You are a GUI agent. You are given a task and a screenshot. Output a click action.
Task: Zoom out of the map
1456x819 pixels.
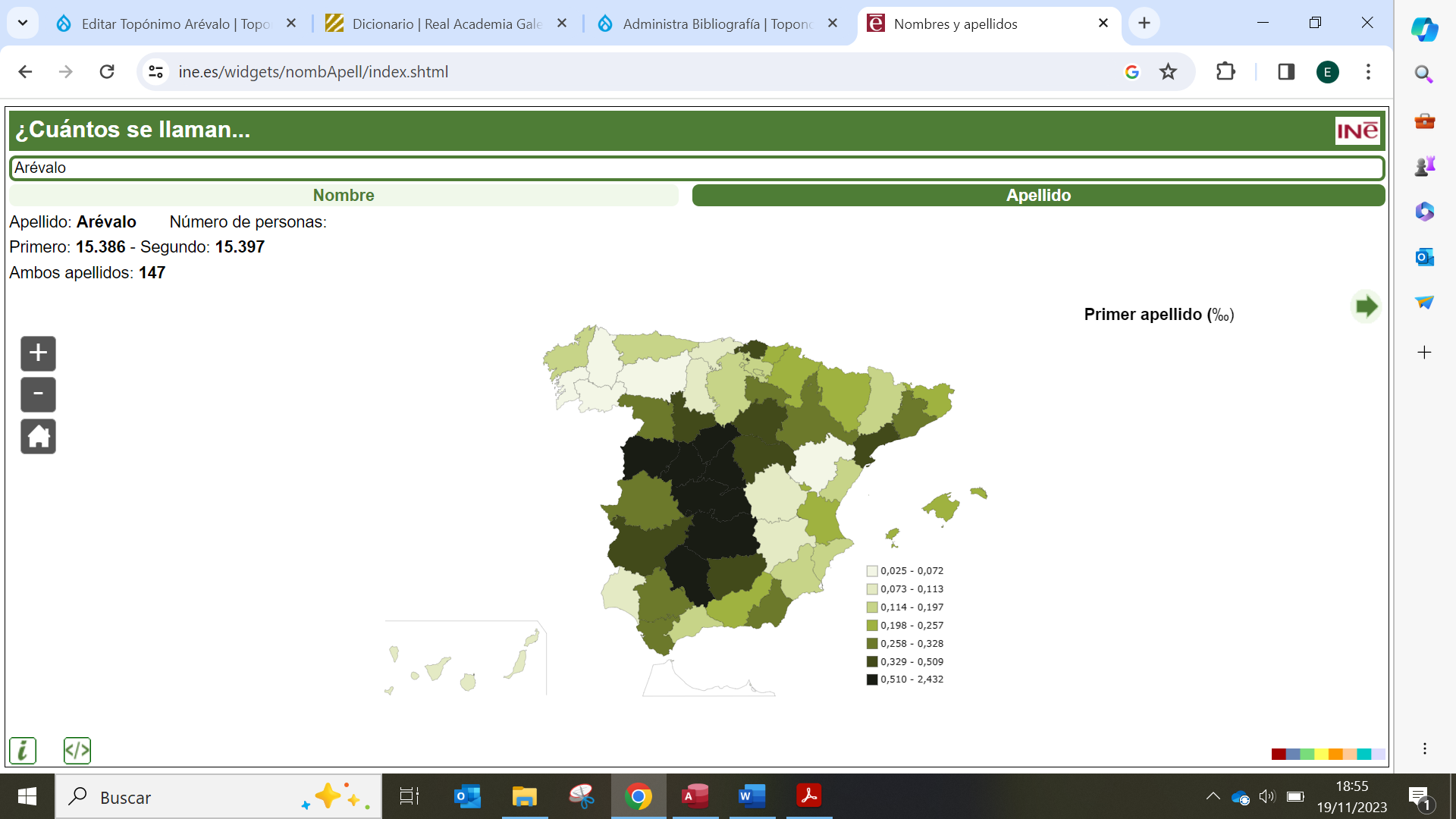[x=38, y=394]
